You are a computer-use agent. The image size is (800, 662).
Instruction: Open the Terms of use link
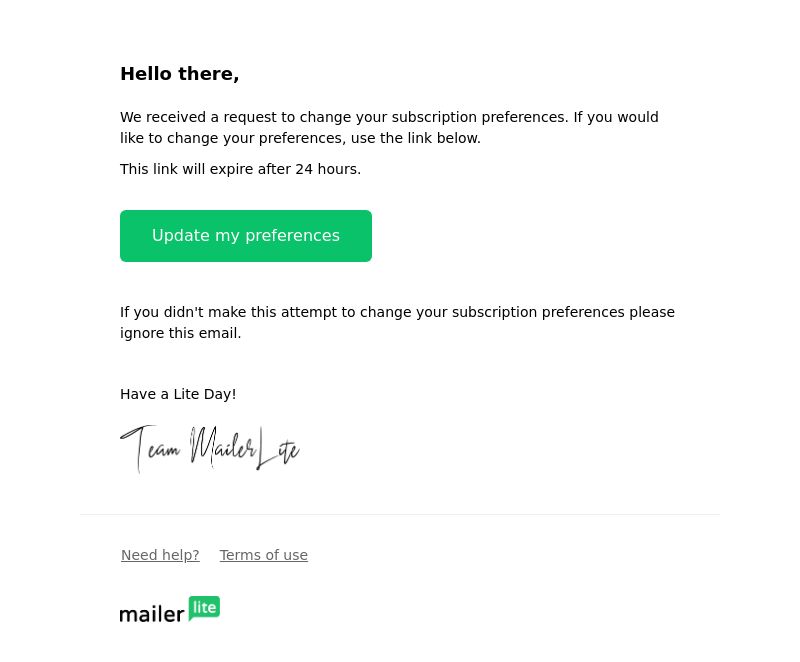tap(264, 555)
